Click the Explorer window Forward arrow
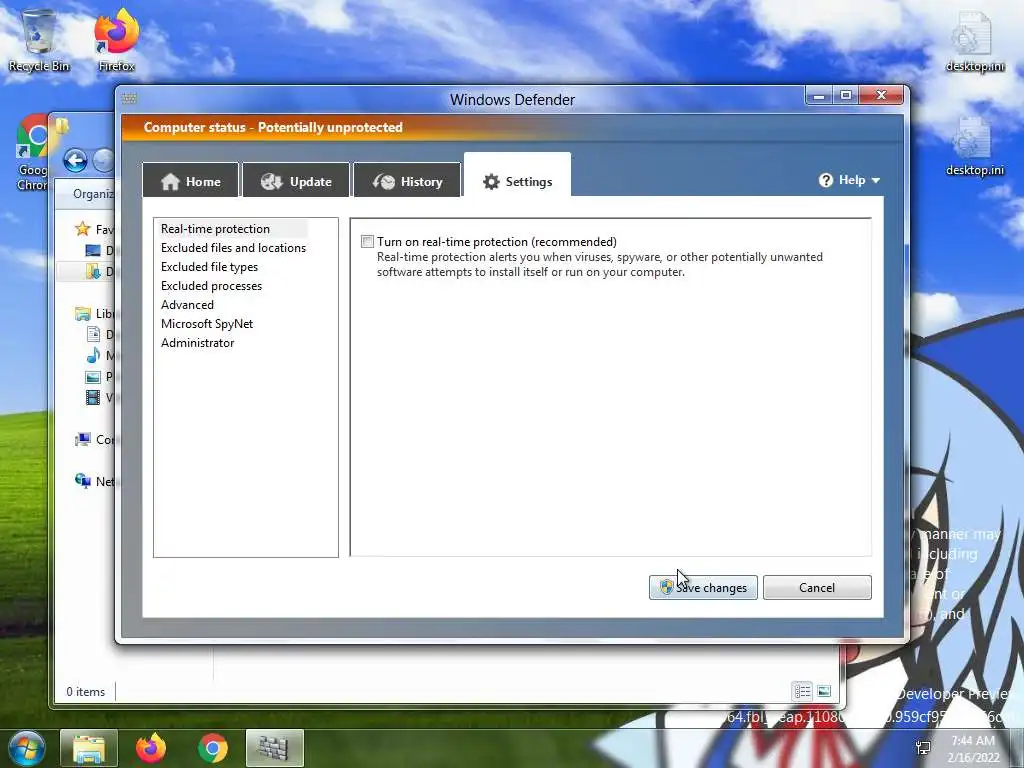The width and height of the screenshot is (1024, 768). (x=103, y=160)
